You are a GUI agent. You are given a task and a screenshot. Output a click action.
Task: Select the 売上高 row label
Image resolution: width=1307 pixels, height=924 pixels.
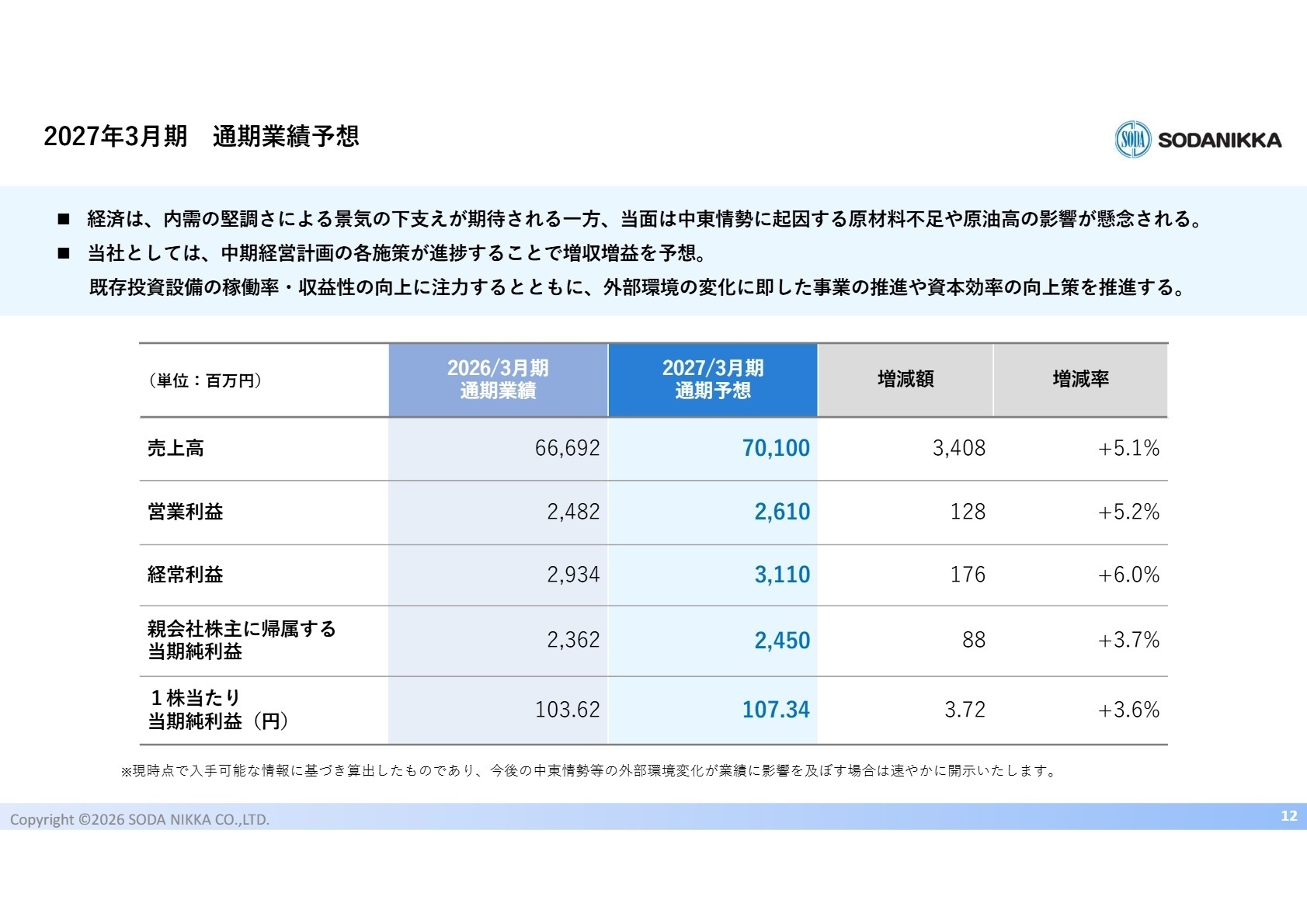click(176, 448)
